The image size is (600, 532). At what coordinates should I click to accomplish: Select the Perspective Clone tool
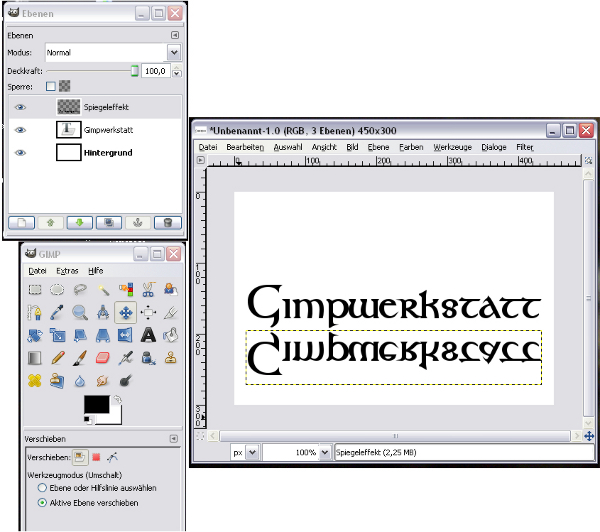57,381
